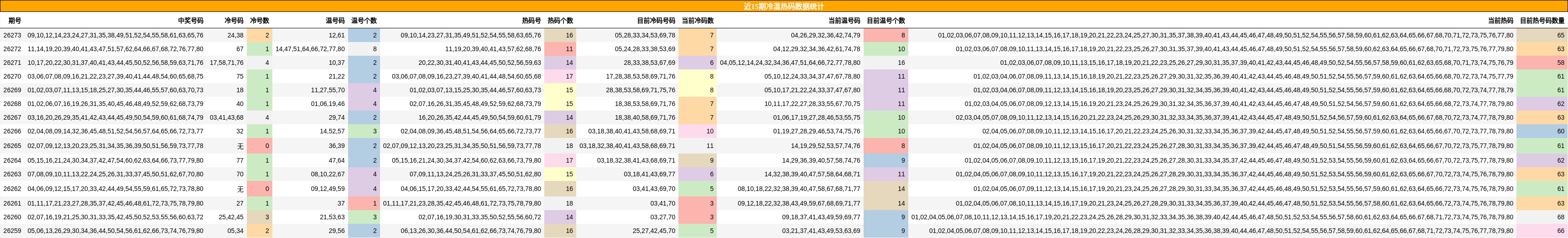Click issue number 26273
This screenshot has width=1568, height=238.
12,35
